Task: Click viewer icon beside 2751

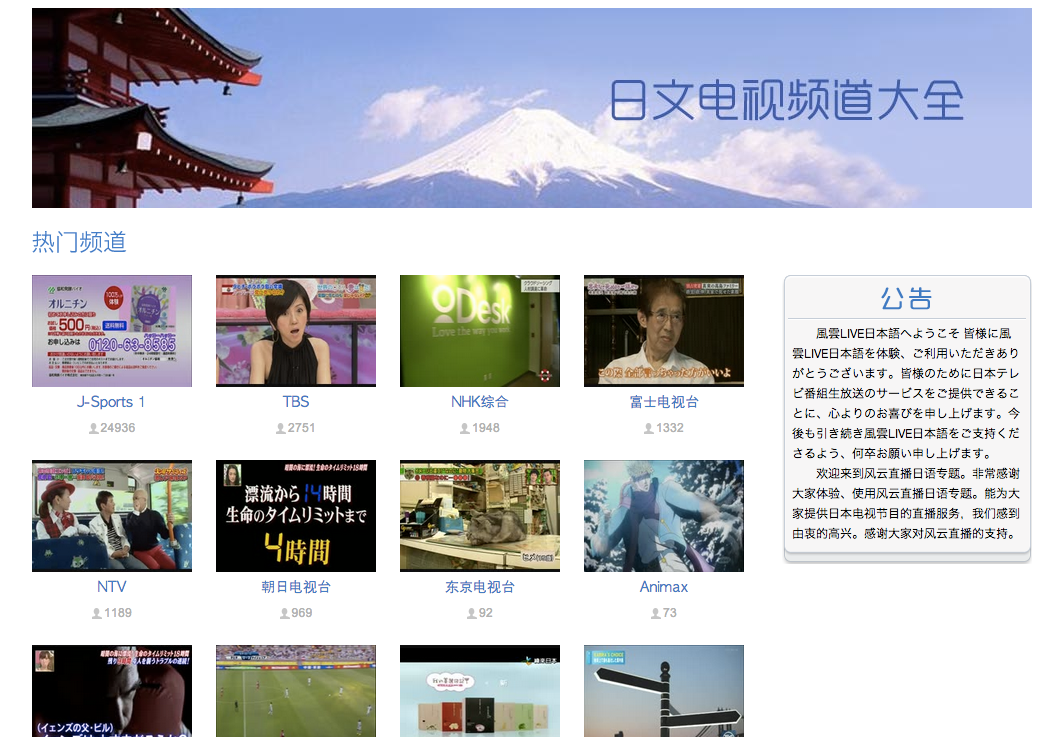Action: (280, 428)
